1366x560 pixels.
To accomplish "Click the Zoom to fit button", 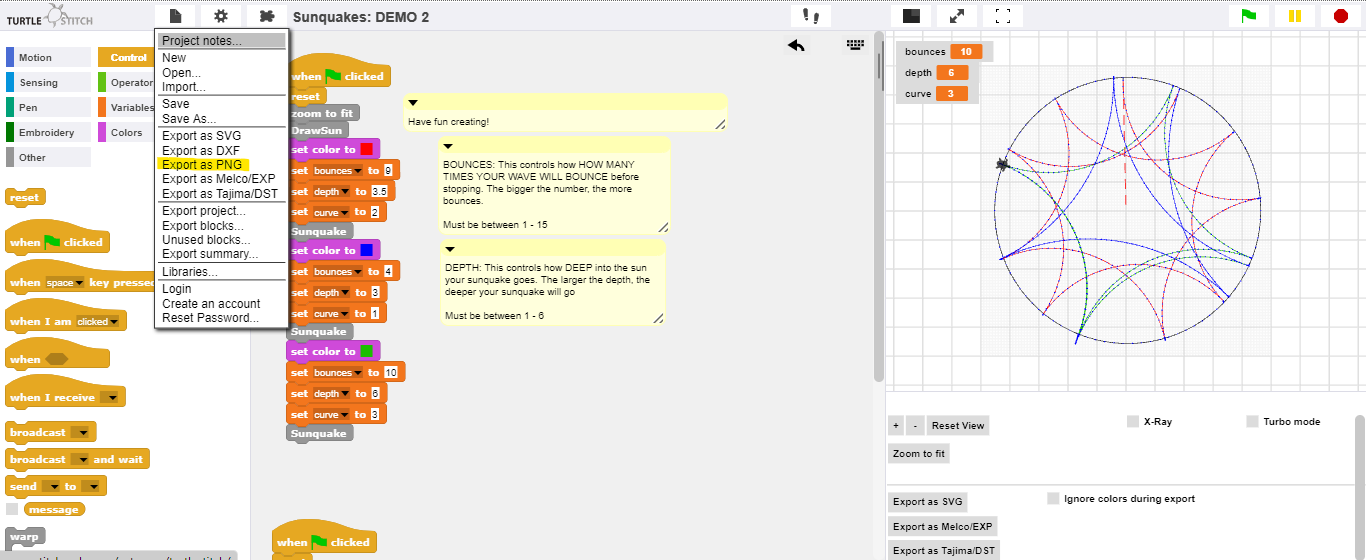I will click(x=919, y=454).
